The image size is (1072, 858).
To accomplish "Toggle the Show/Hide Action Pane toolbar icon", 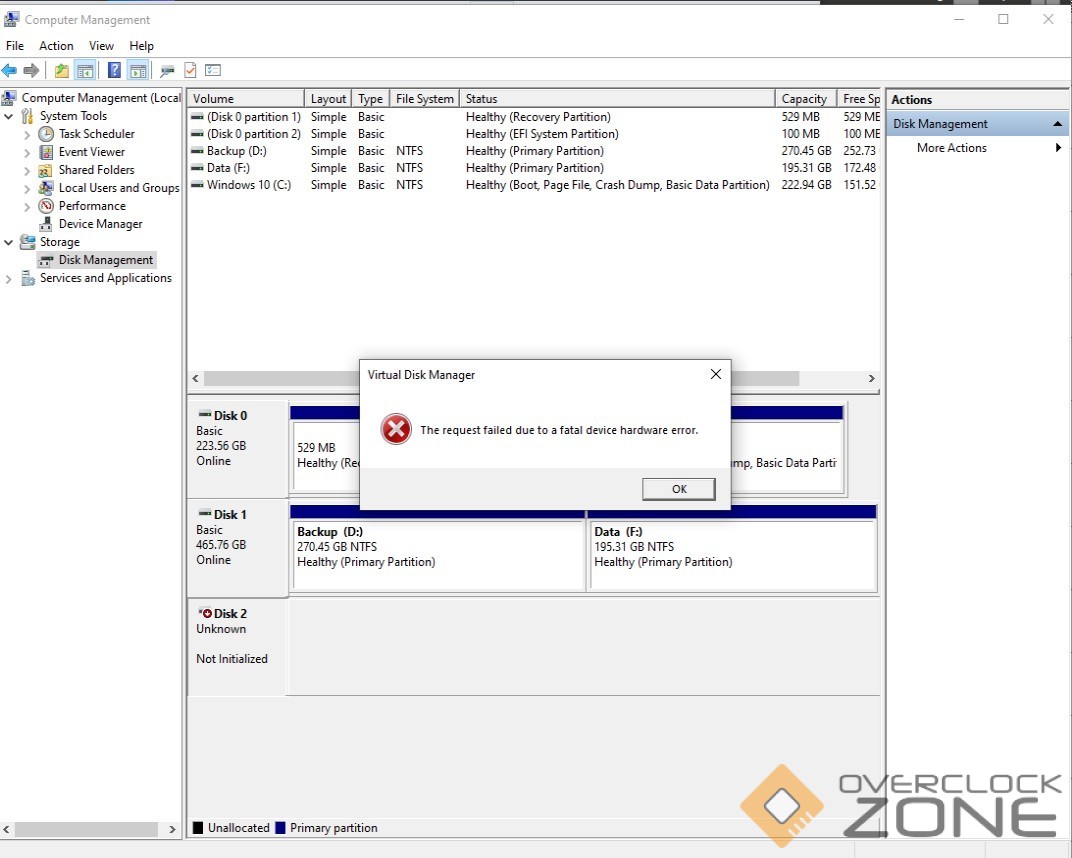I will coord(137,70).
